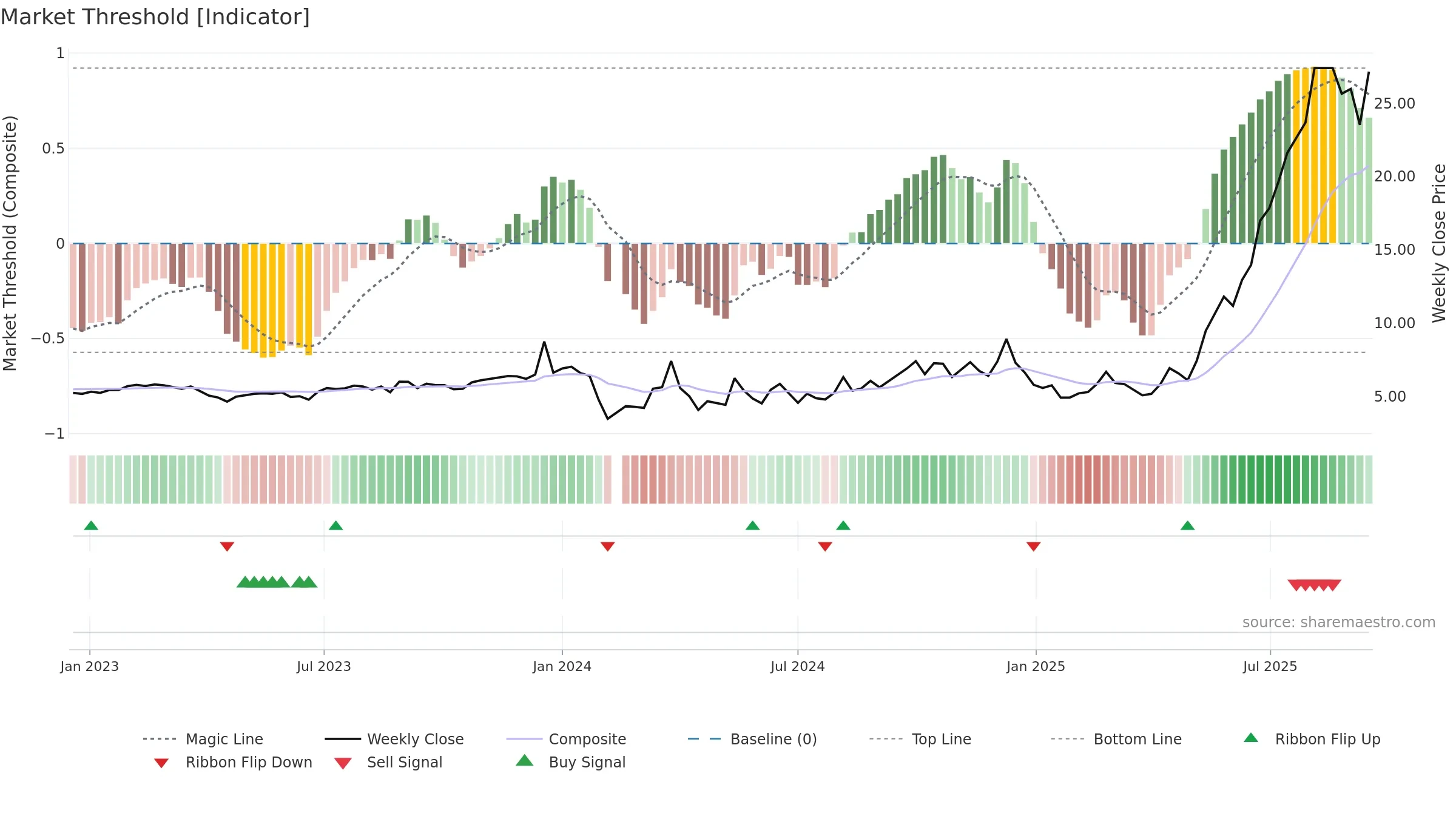The width and height of the screenshot is (1456, 819).
Task: Click the Jul 2025 axis label
Action: click(1270, 666)
